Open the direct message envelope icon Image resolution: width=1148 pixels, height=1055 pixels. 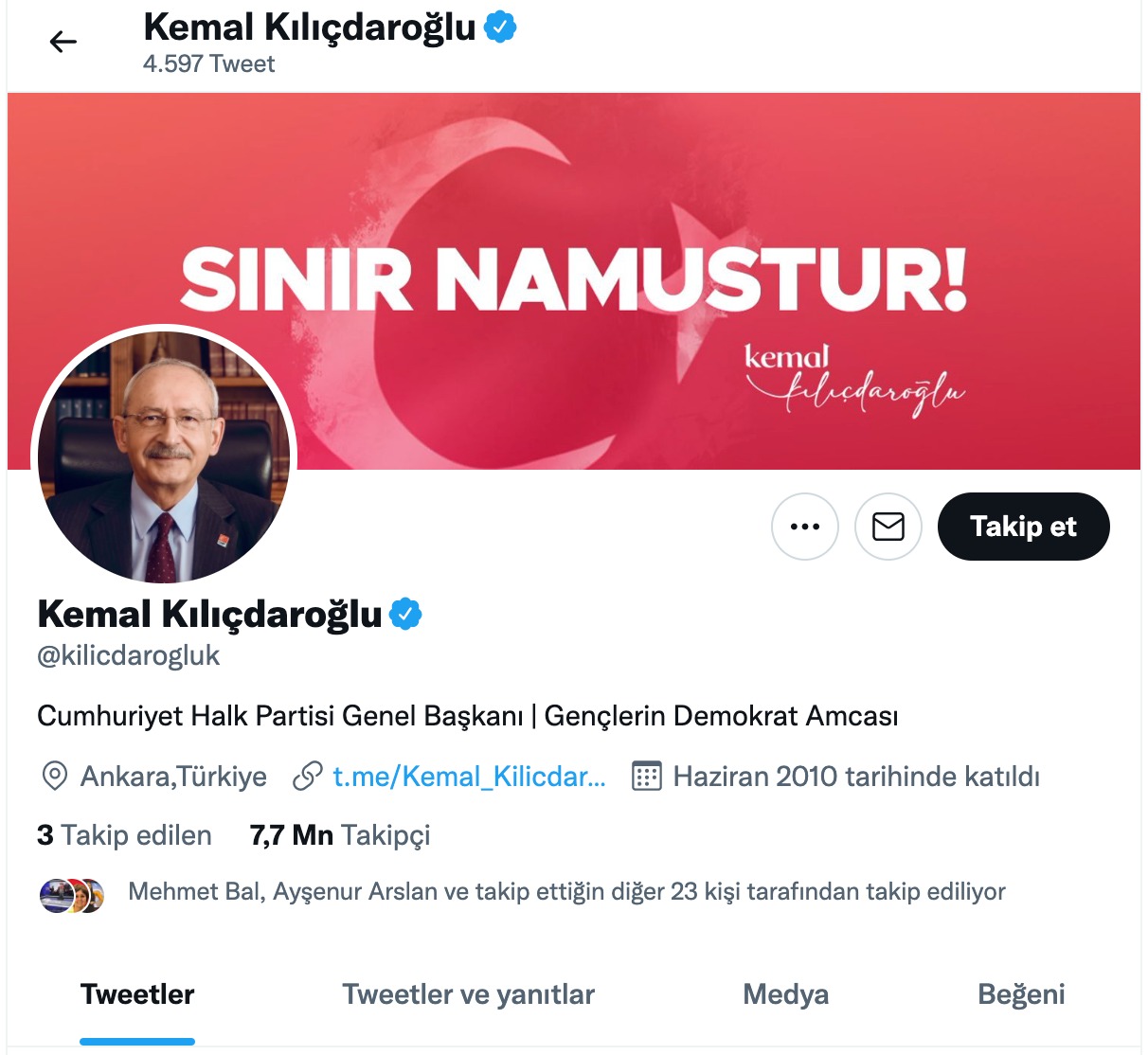coord(888,527)
